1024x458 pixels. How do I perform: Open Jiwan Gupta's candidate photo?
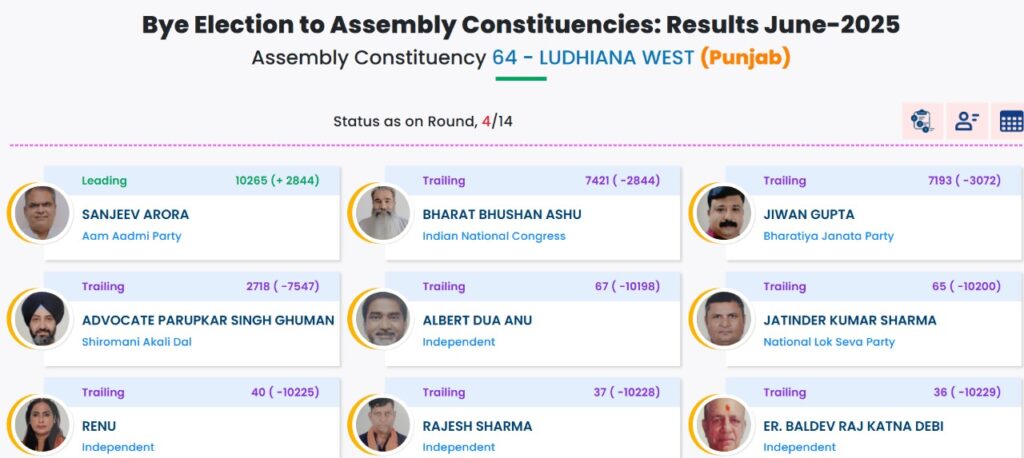tap(724, 213)
